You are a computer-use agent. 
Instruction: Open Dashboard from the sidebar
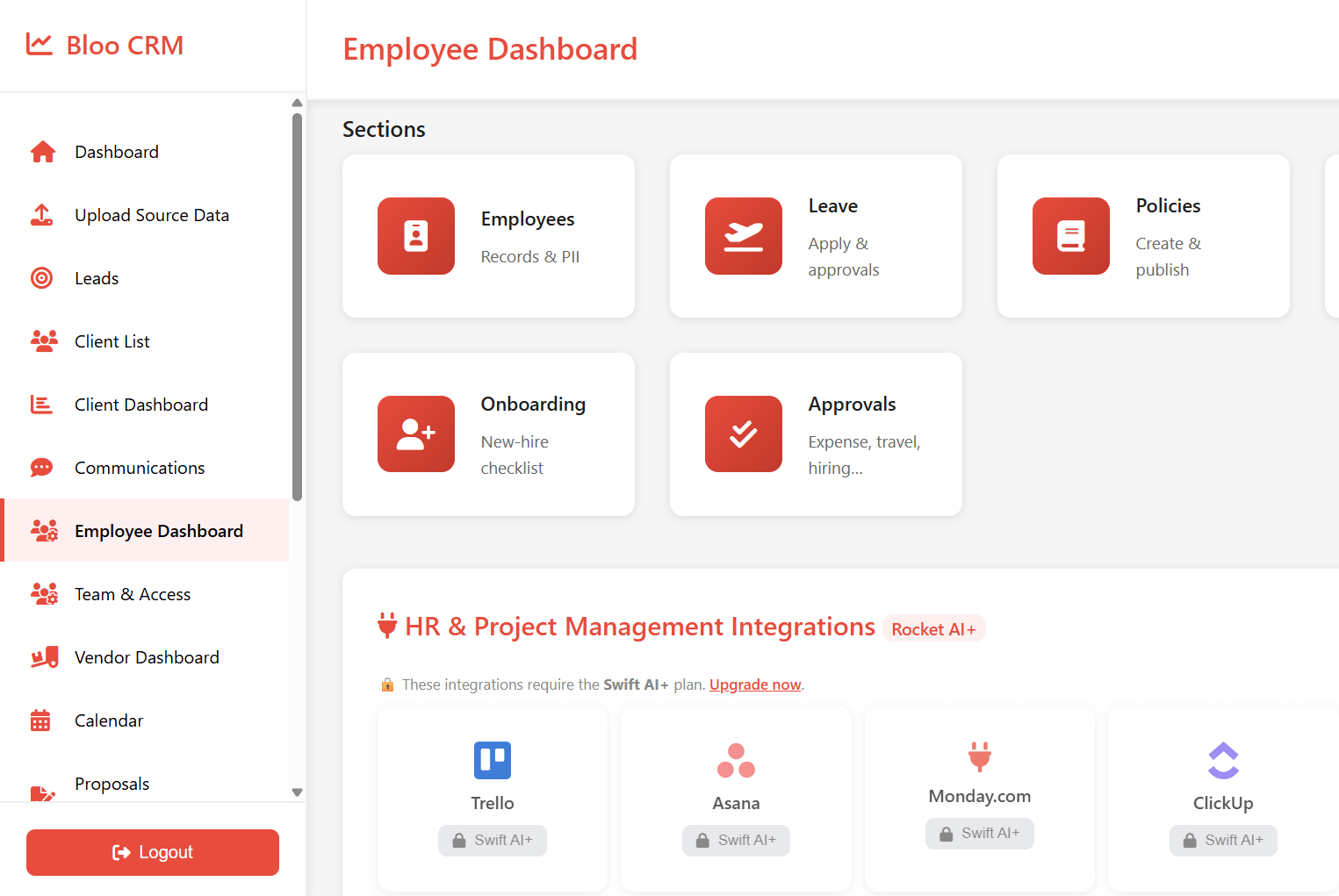tap(146, 152)
